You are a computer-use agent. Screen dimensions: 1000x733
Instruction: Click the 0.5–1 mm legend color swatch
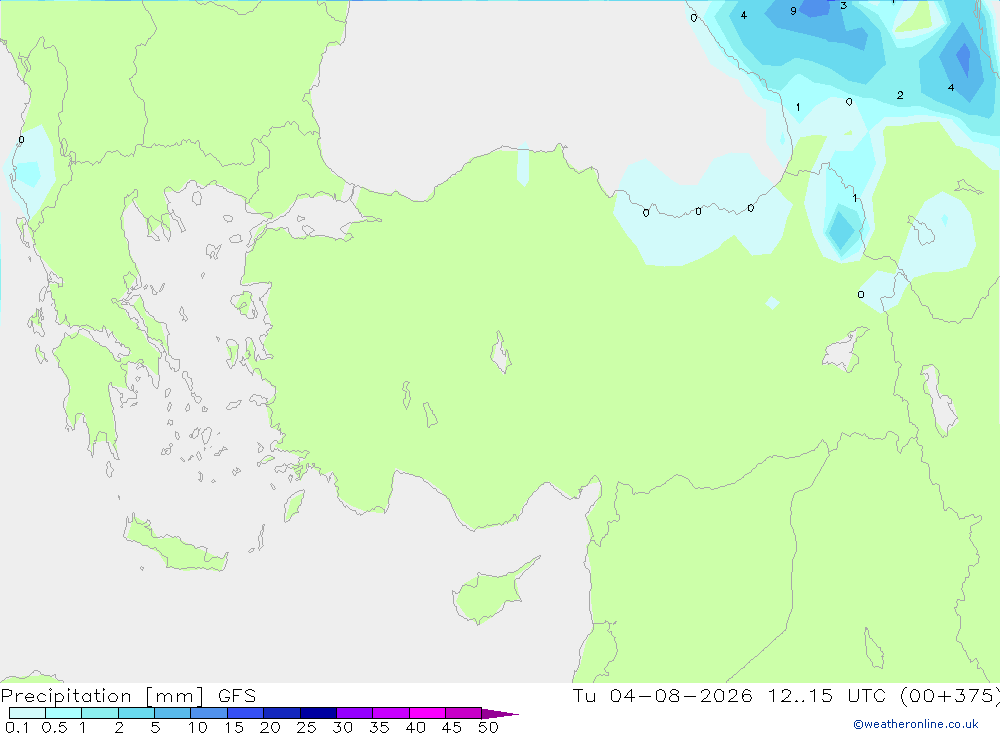(64, 713)
